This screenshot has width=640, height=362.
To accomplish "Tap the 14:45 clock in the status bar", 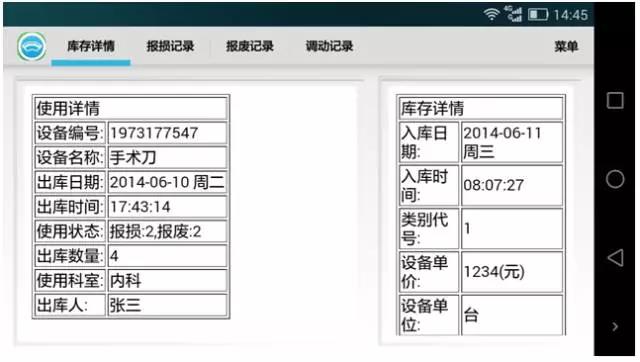I will pyautogui.click(x=571, y=15).
